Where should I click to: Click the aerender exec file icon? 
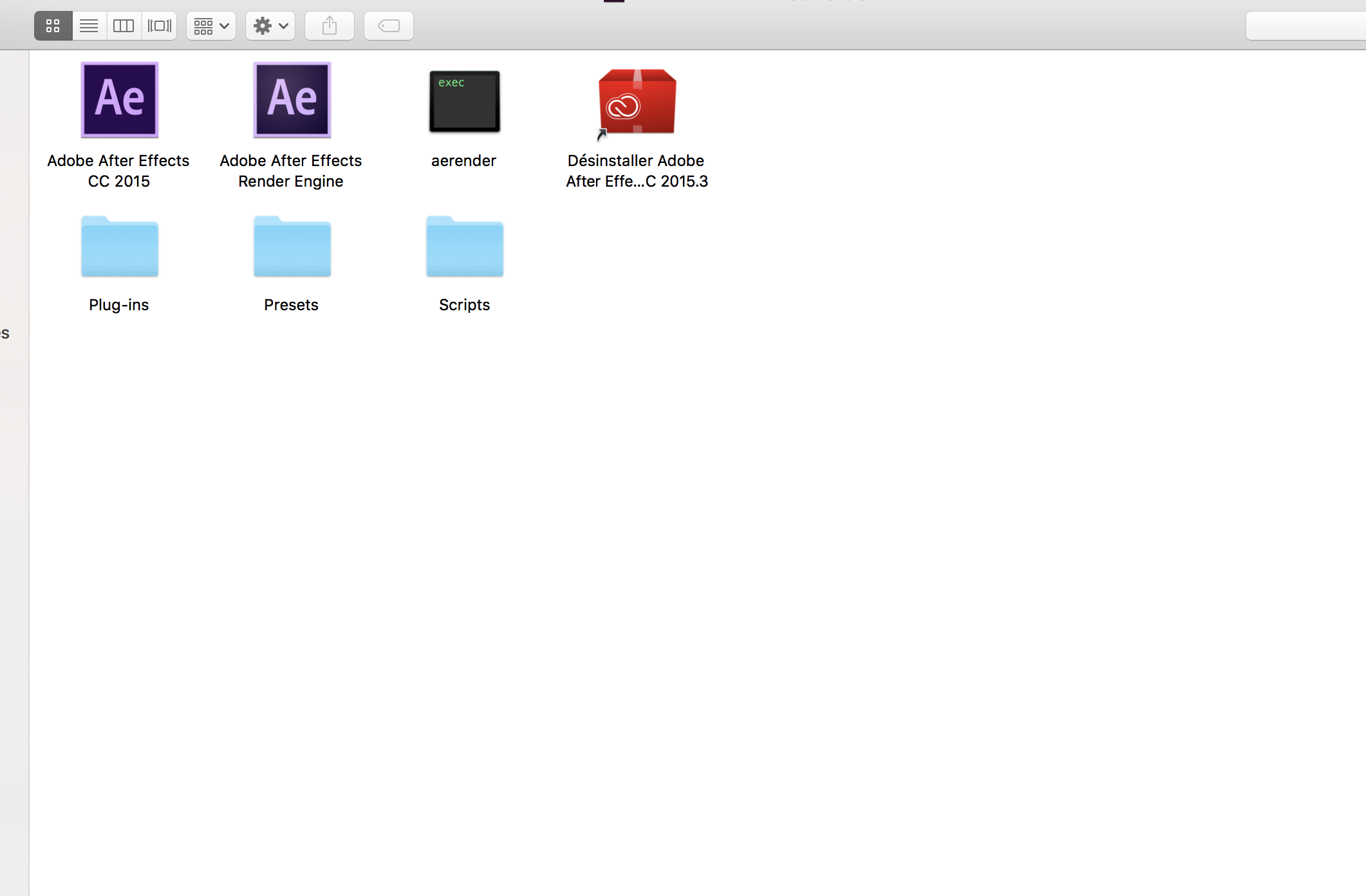(464, 101)
